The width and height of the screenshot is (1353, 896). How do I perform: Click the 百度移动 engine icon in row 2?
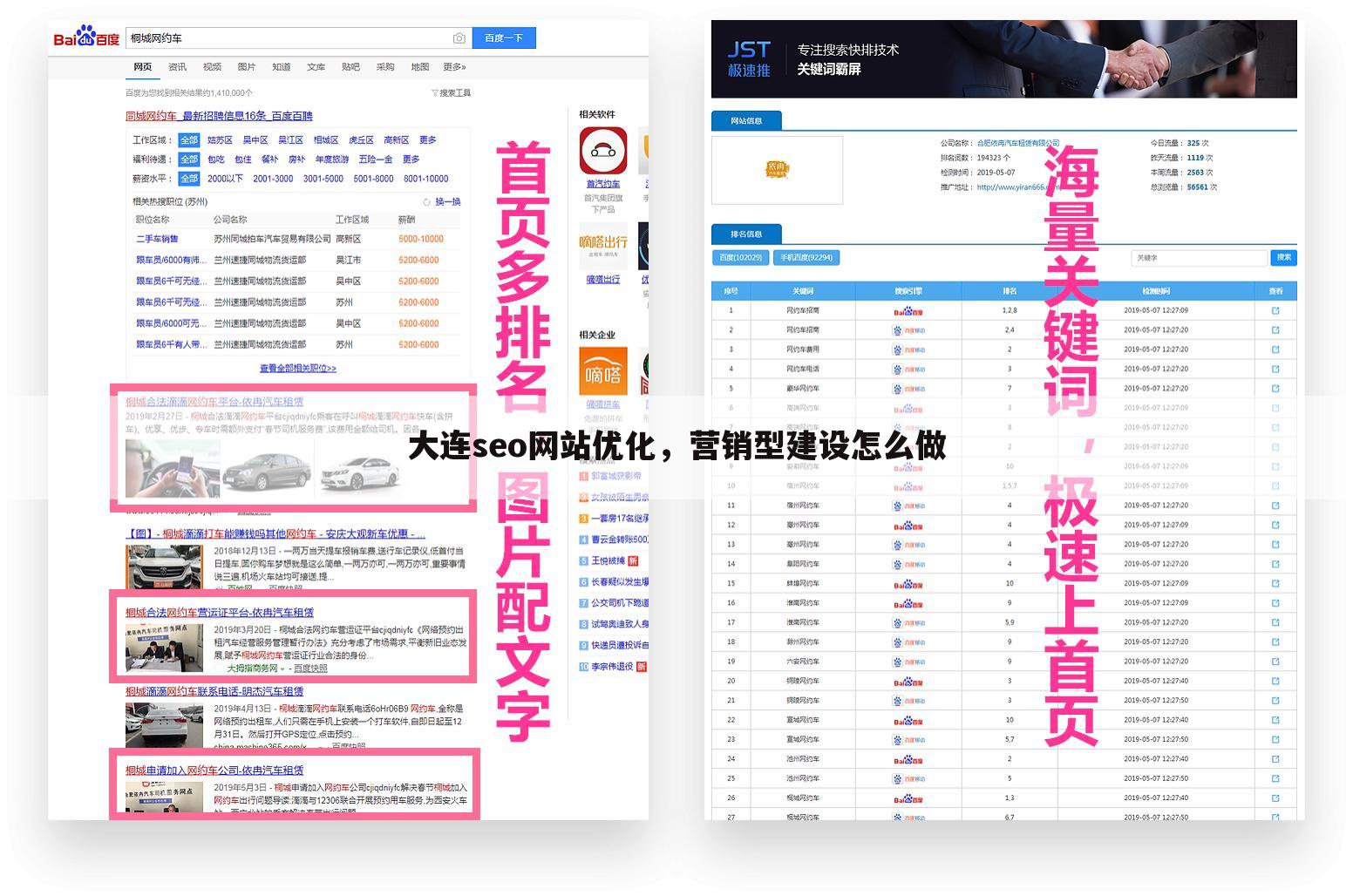tap(909, 329)
